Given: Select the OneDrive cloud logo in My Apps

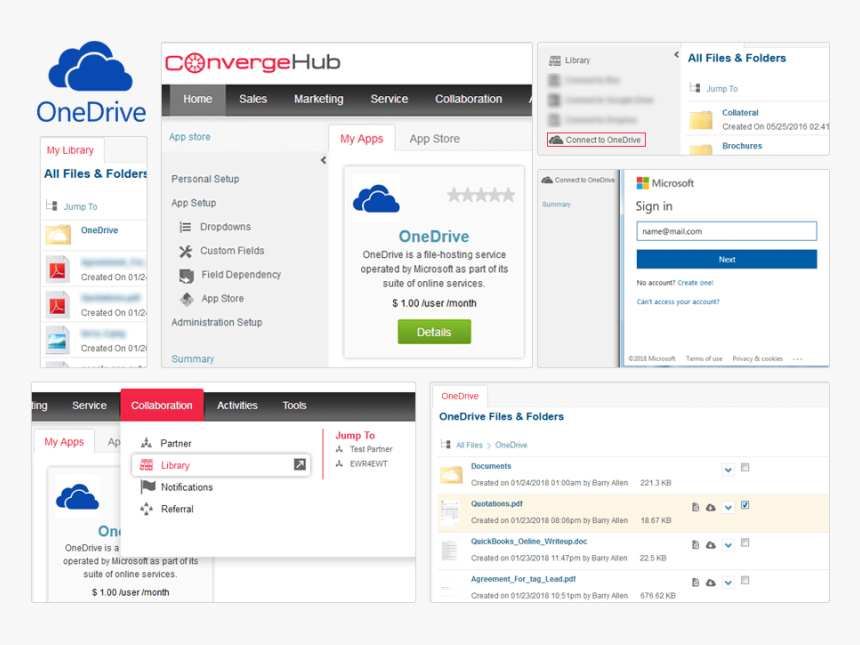Looking at the screenshot, I should [x=376, y=195].
